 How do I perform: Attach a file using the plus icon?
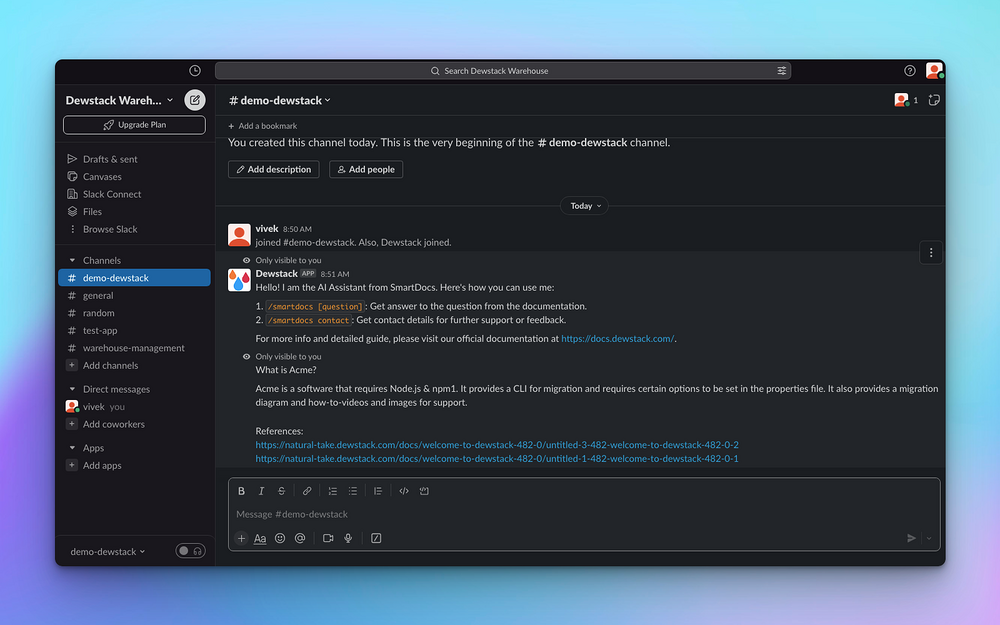coord(241,538)
